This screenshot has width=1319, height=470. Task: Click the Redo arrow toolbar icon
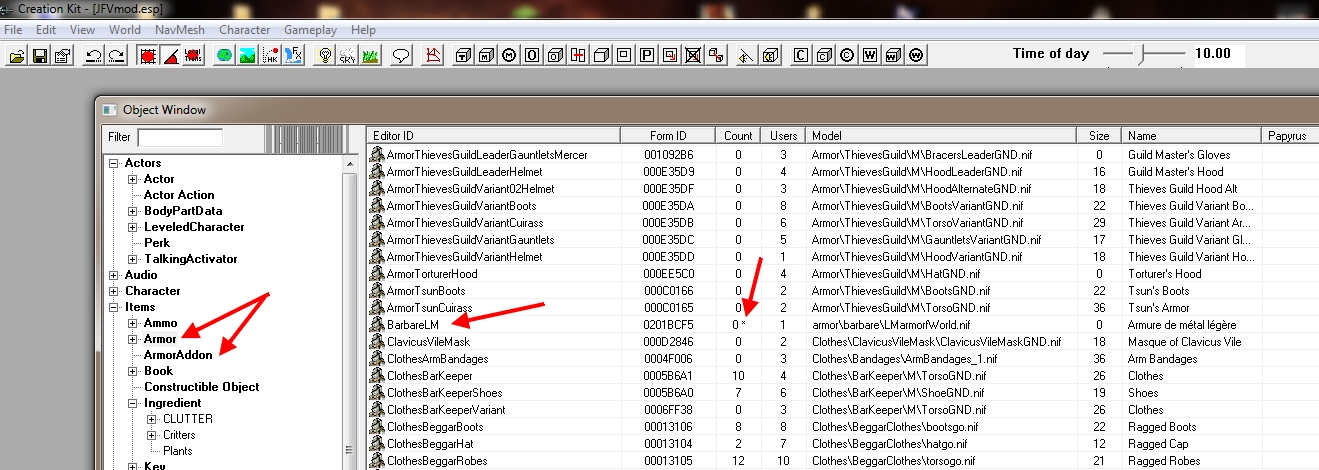point(116,56)
